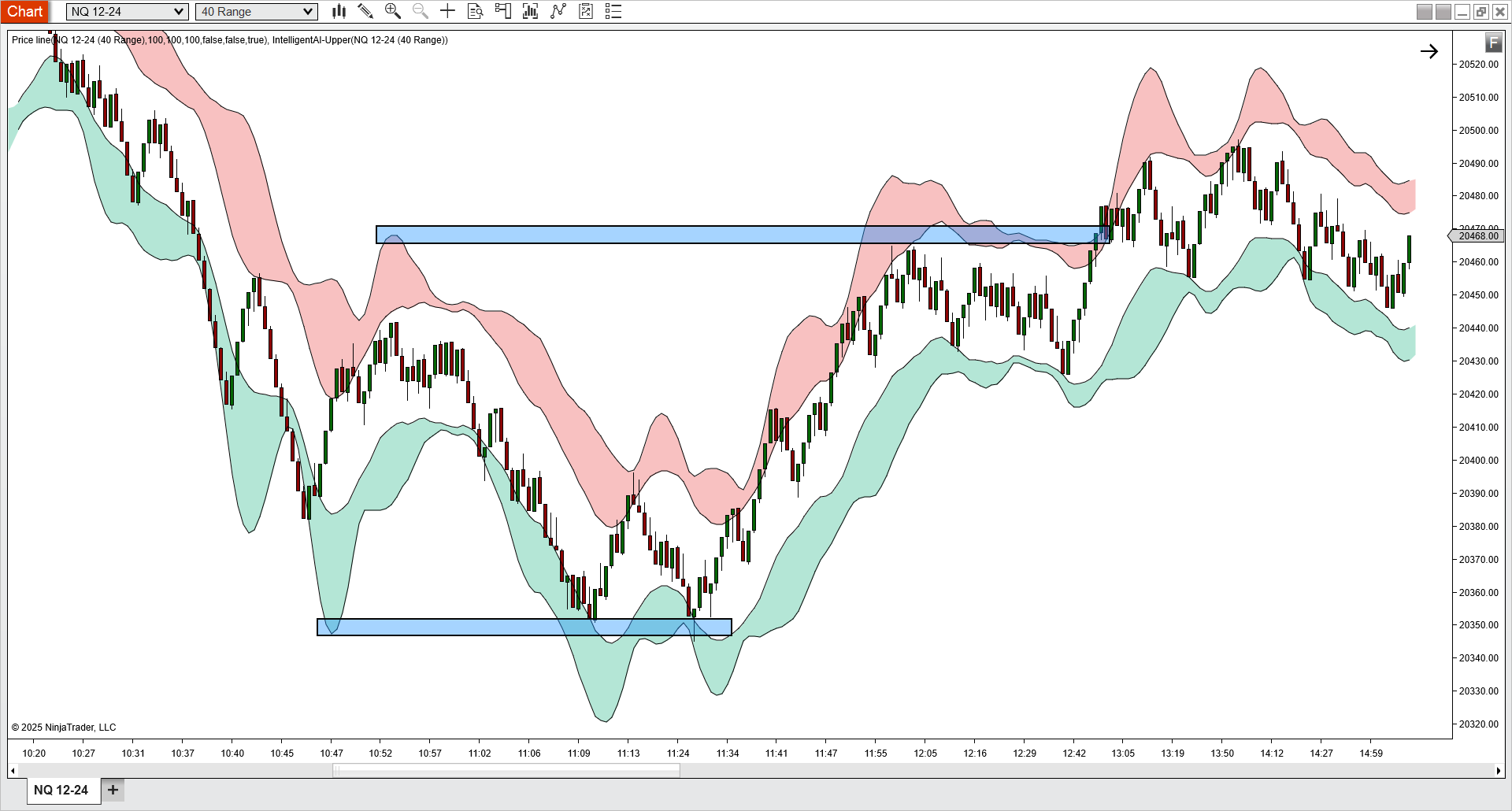Open the chart properties list icon
The width and height of the screenshot is (1512, 811).
613,11
